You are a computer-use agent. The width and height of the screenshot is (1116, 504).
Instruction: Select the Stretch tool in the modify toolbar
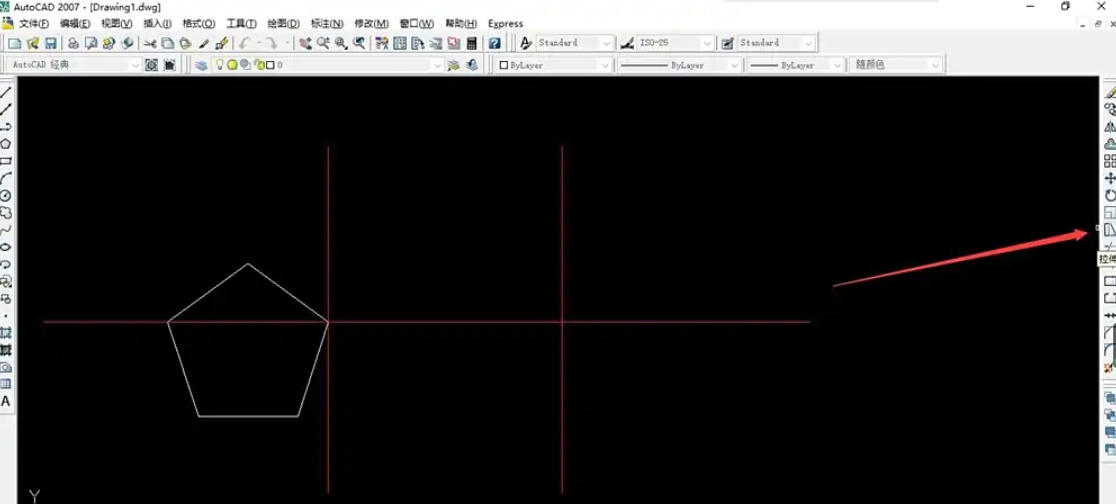pos(1110,229)
